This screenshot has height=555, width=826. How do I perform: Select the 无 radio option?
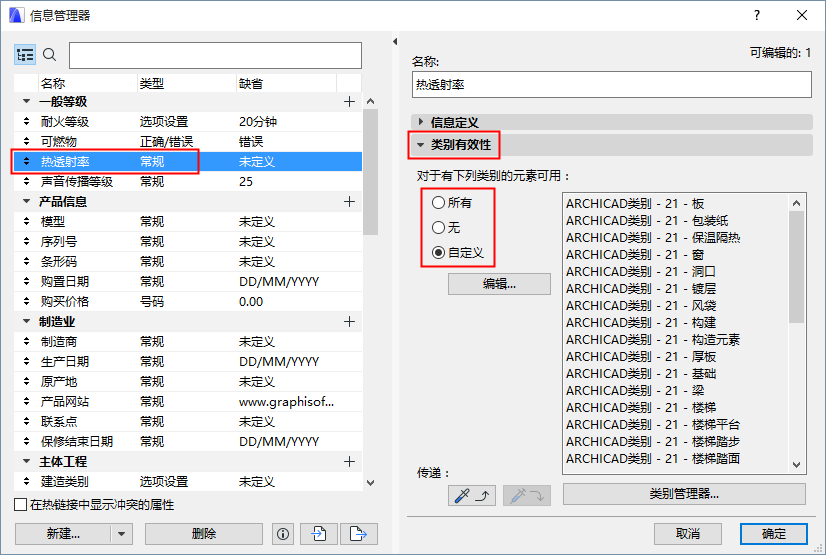click(438, 227)
